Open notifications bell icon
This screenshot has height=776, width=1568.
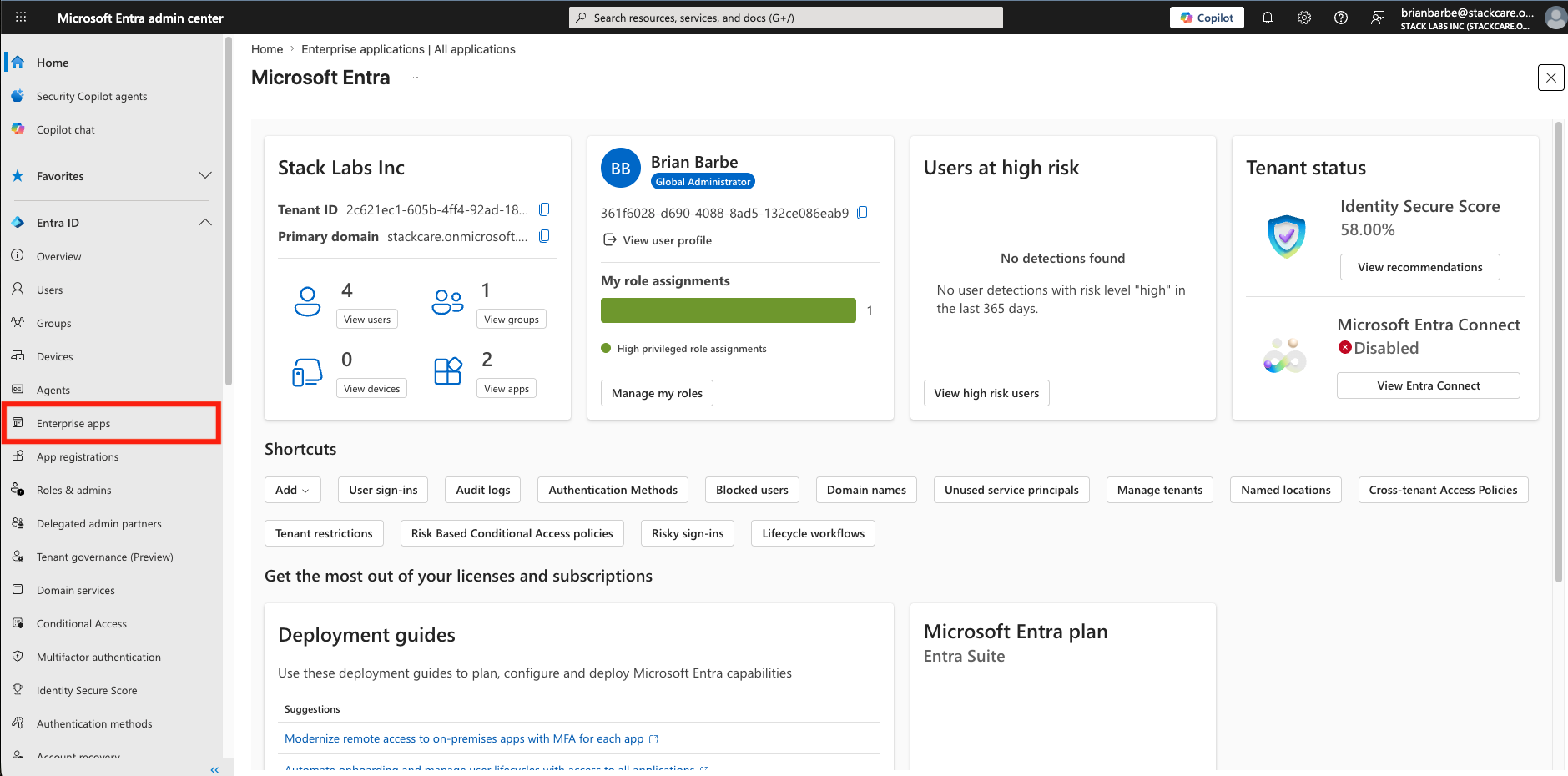(1267, 18)
